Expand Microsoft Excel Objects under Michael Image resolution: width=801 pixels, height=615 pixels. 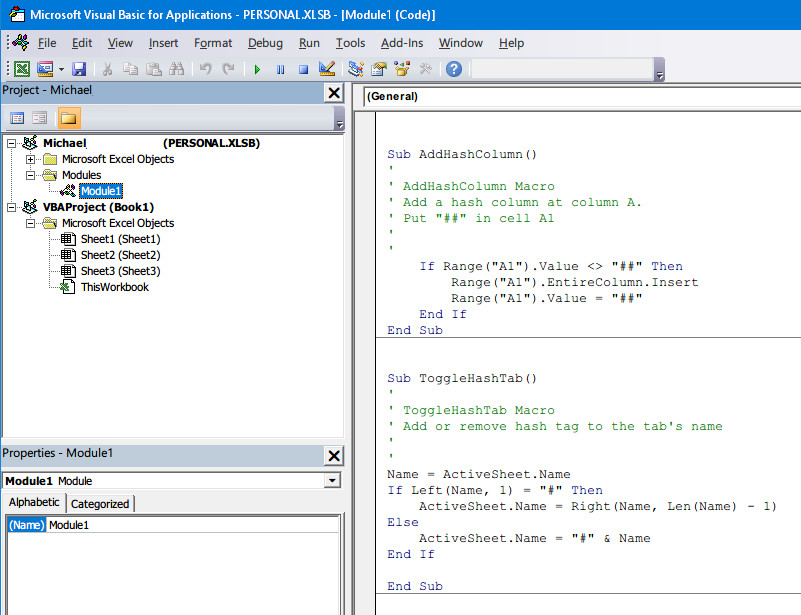[x=31, y=159]
